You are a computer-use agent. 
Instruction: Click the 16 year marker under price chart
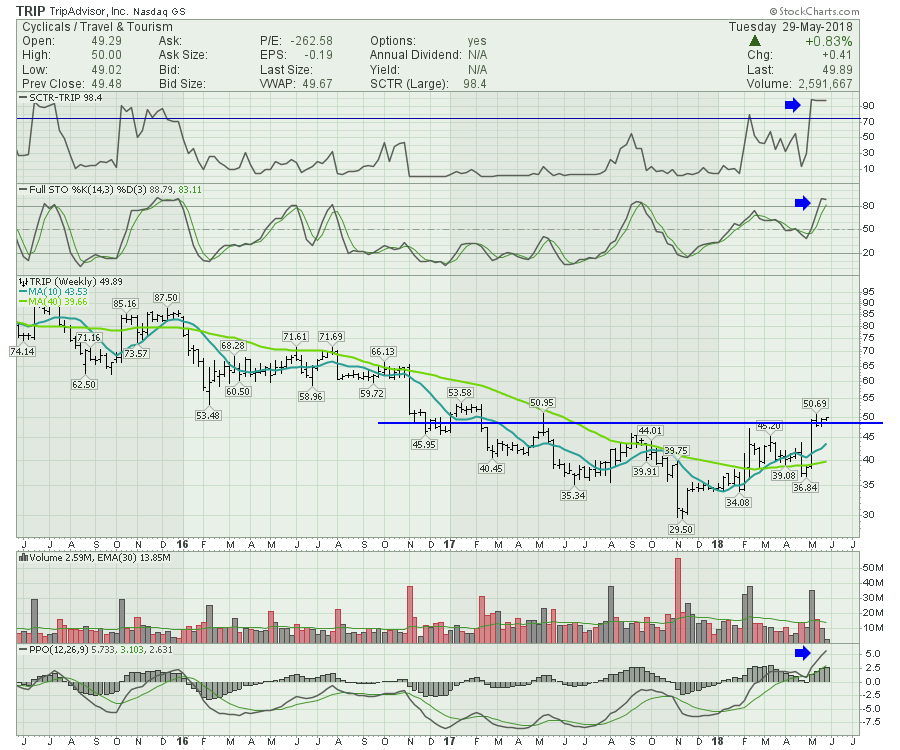pos(183,545)
